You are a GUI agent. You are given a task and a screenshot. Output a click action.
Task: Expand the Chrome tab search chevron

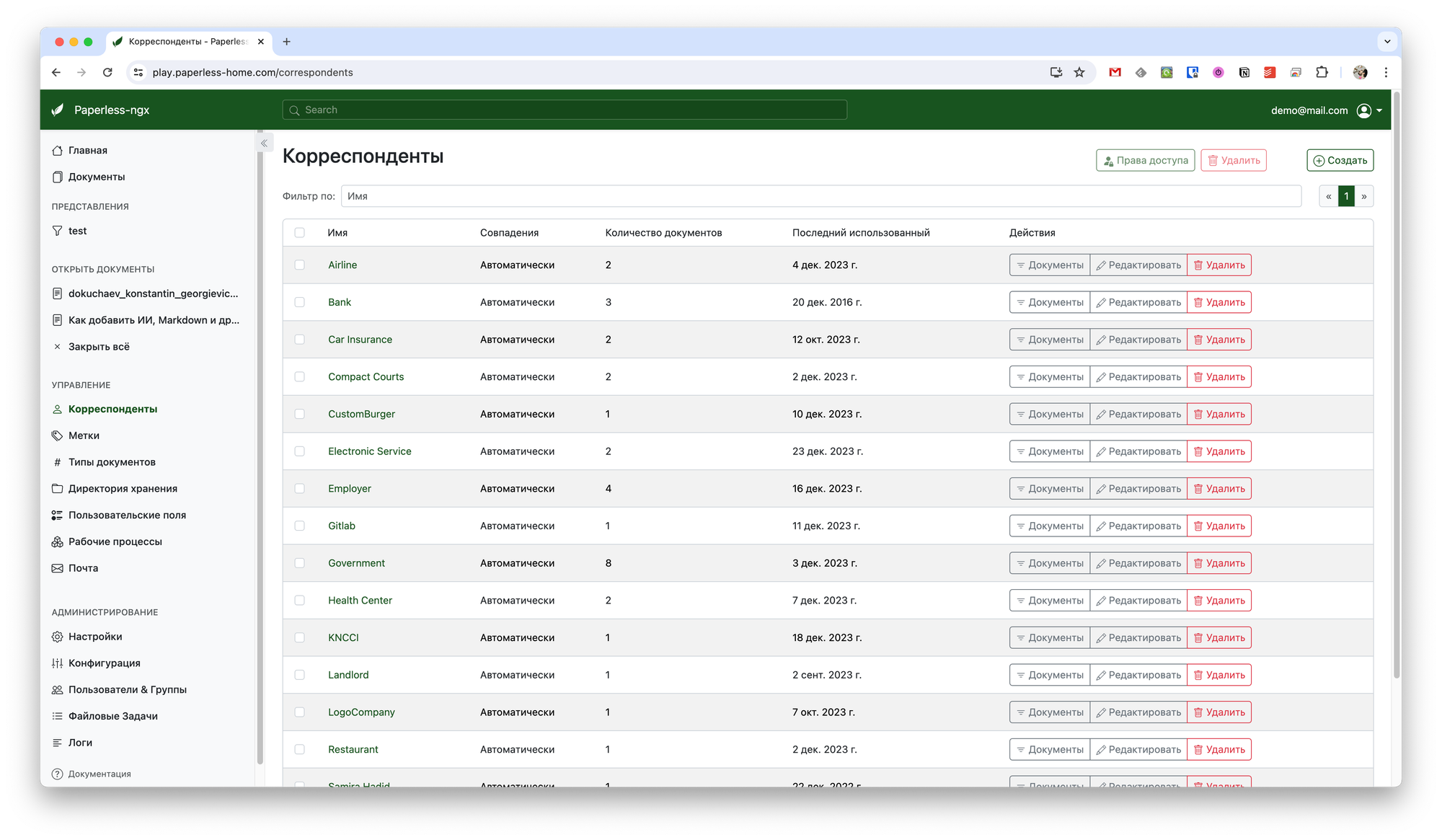1387,41
